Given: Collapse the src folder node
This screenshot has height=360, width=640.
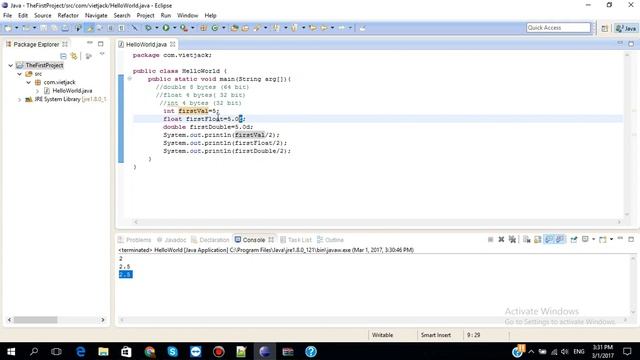Looking at the screenshot, I should pyautogui.click(x=19, y=74).
